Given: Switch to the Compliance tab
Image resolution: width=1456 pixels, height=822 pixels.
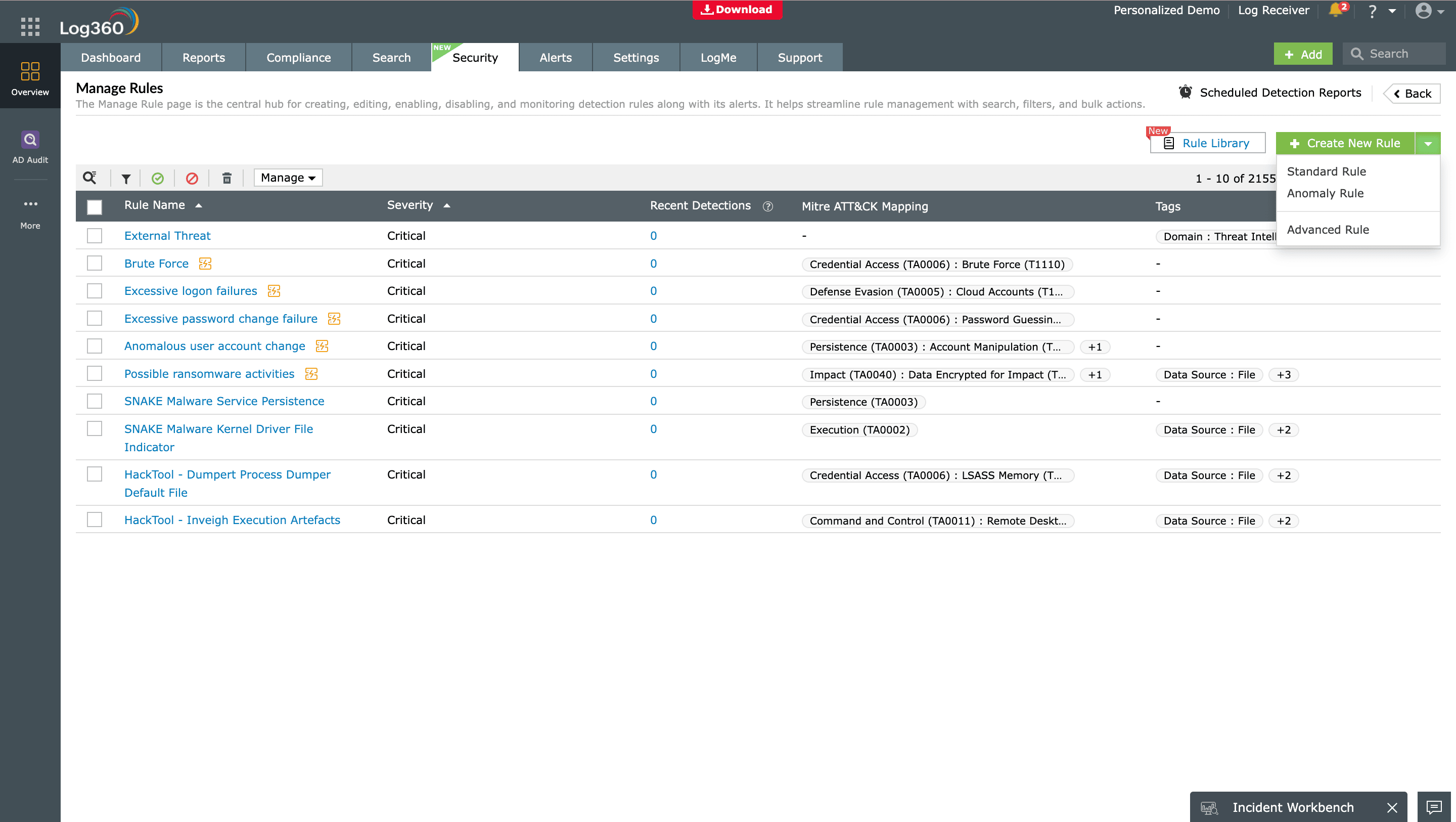Looking at the screenshot, I should 298,57.
